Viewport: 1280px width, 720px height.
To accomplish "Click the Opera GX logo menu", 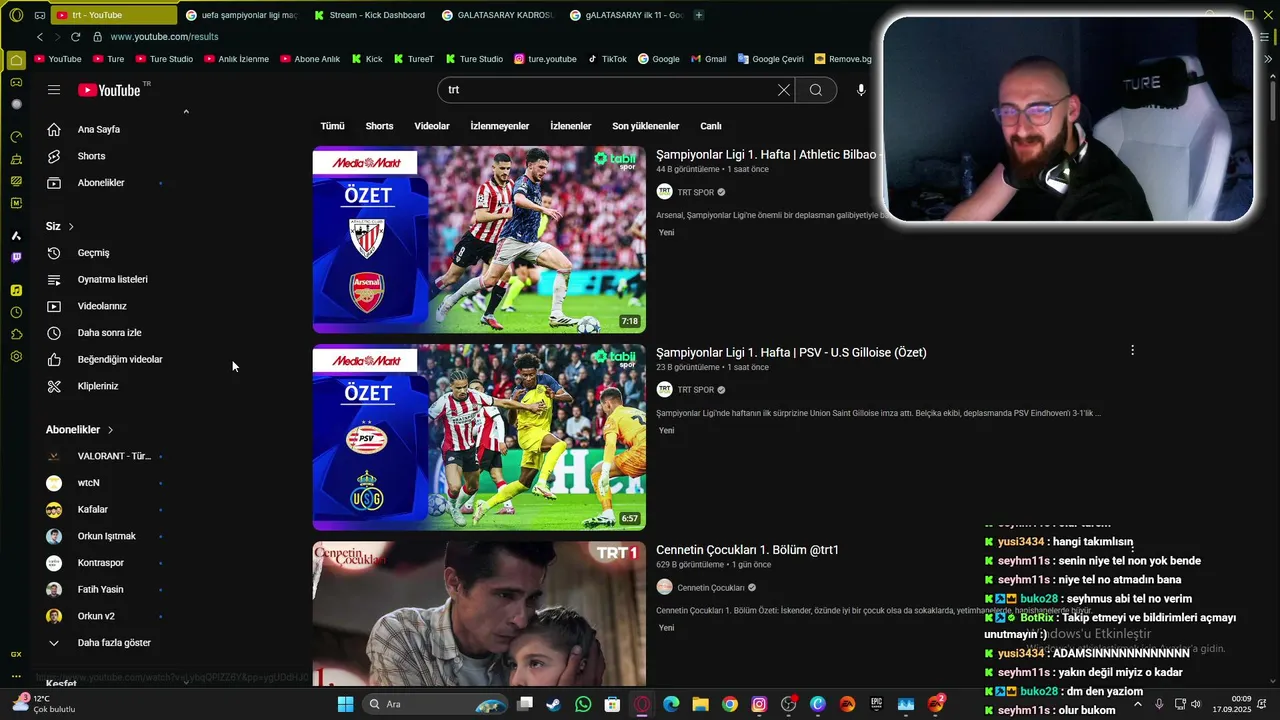I will point(15,15).
